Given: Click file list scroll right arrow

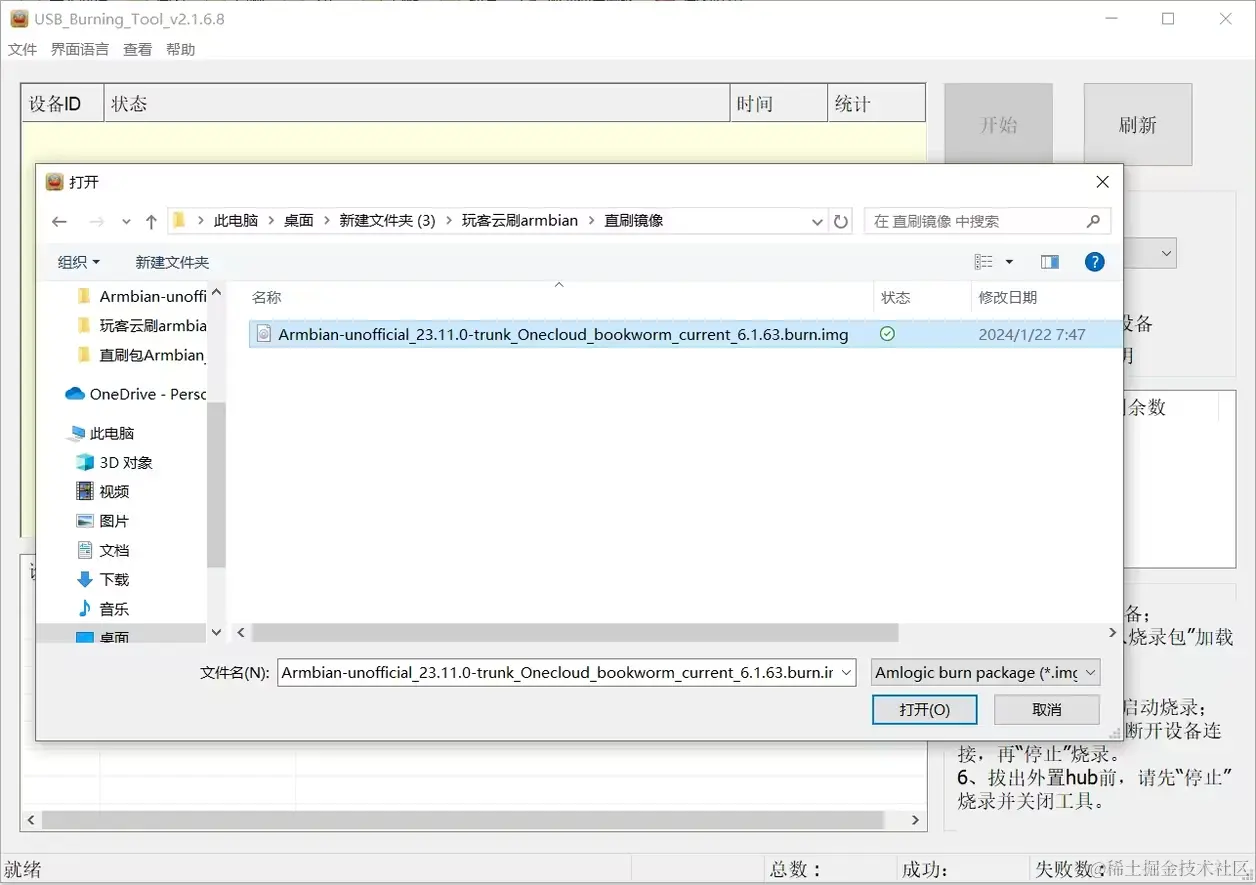Looking at the screenshot, I should (1111, 633).
